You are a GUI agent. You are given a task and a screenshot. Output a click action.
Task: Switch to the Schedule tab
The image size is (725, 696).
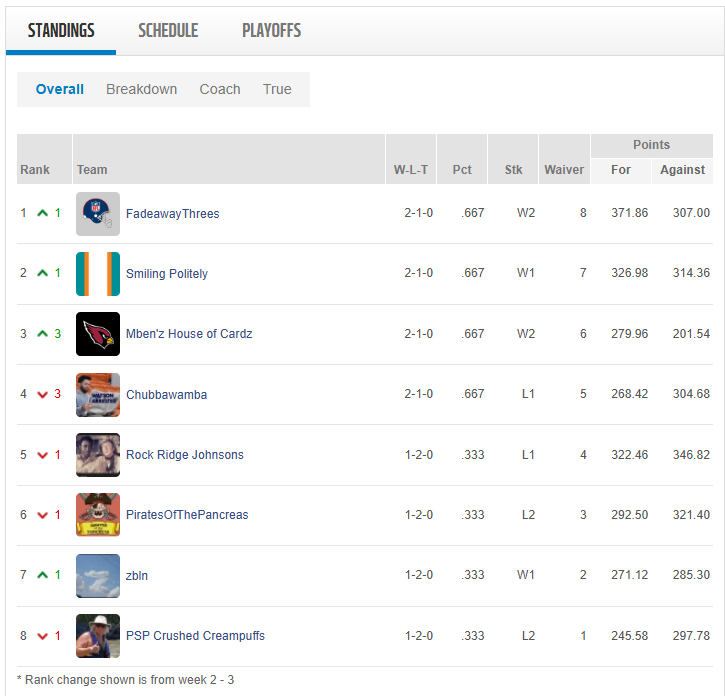click(x=168, y=31)
